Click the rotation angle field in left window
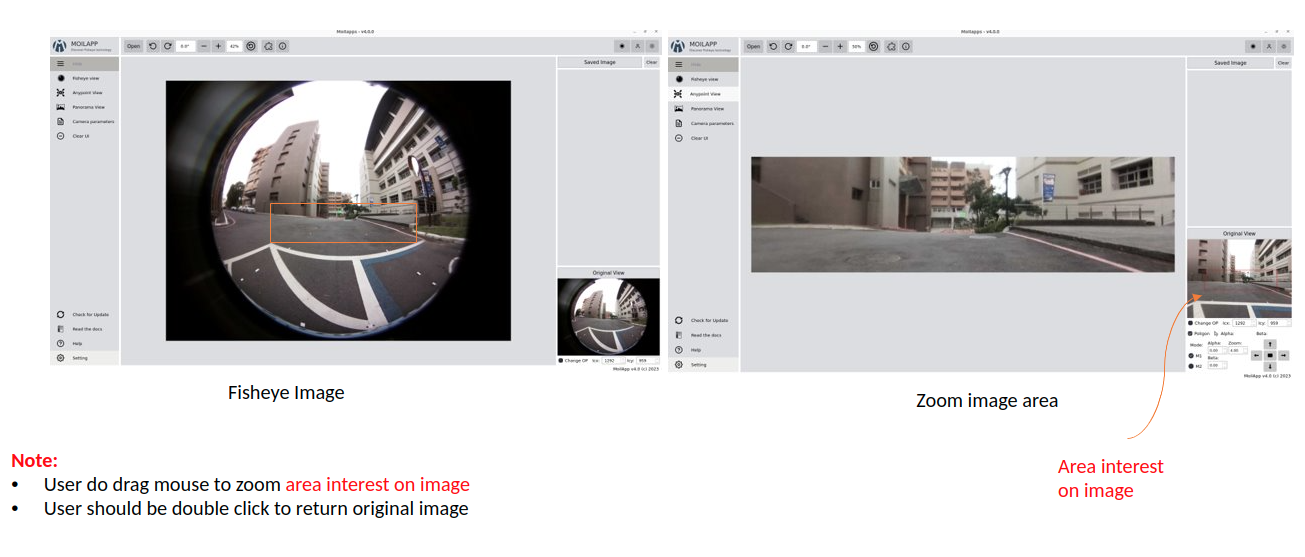This screenshot has height=557, width=1305. pos(185,46)
